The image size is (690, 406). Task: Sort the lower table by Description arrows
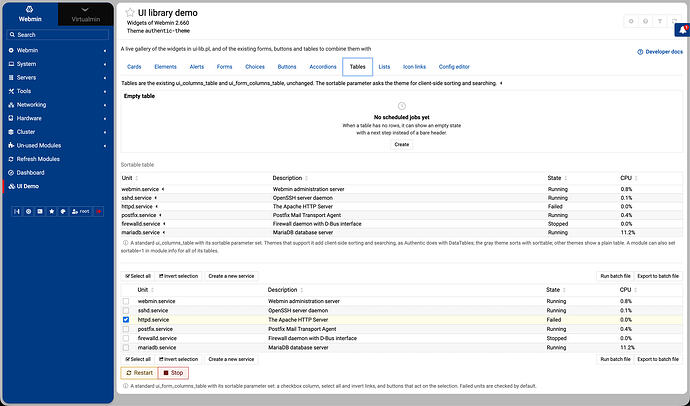[x=302, y=290]
